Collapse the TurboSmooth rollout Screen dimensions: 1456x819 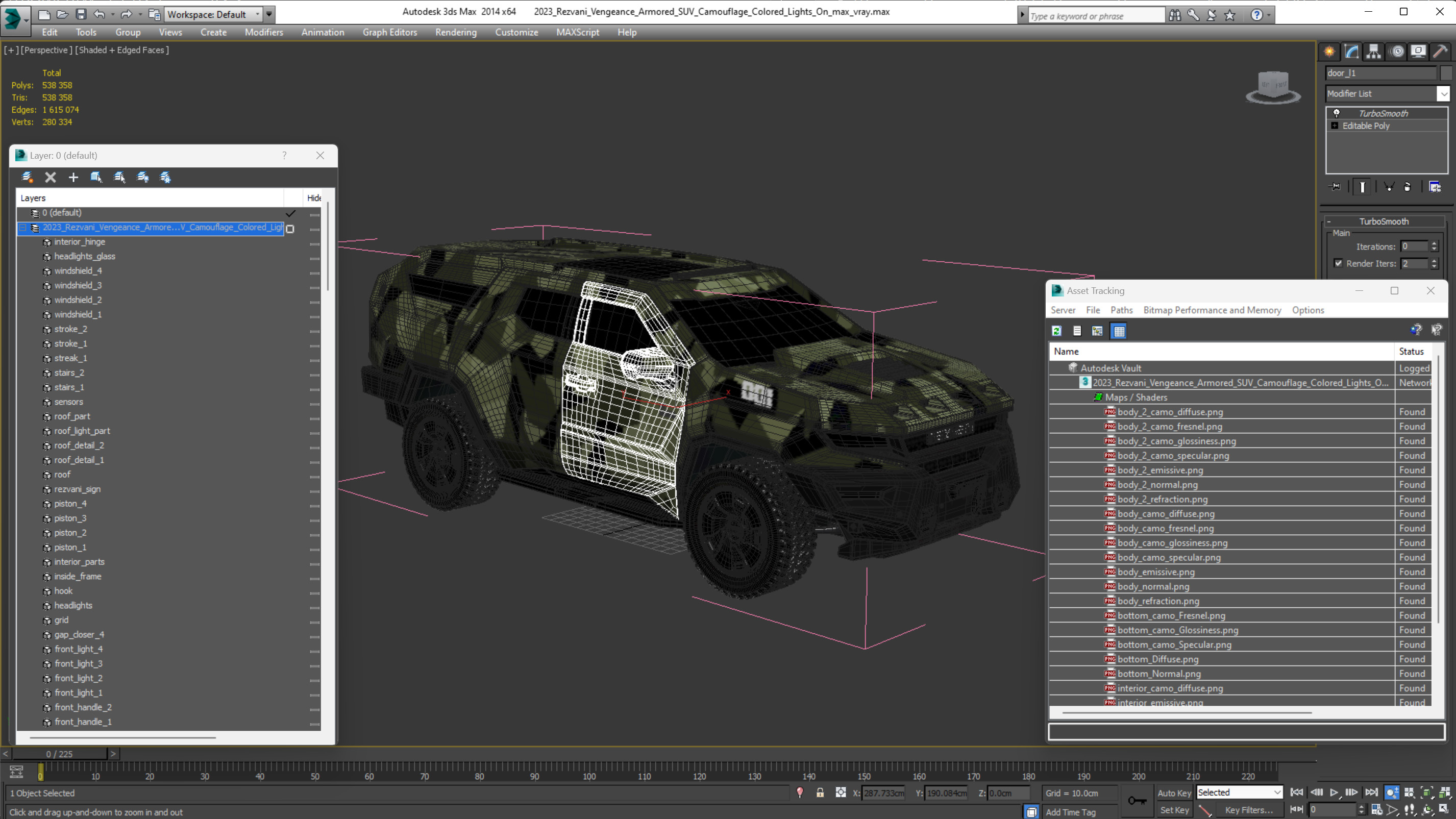click(x=1329, y=221)
